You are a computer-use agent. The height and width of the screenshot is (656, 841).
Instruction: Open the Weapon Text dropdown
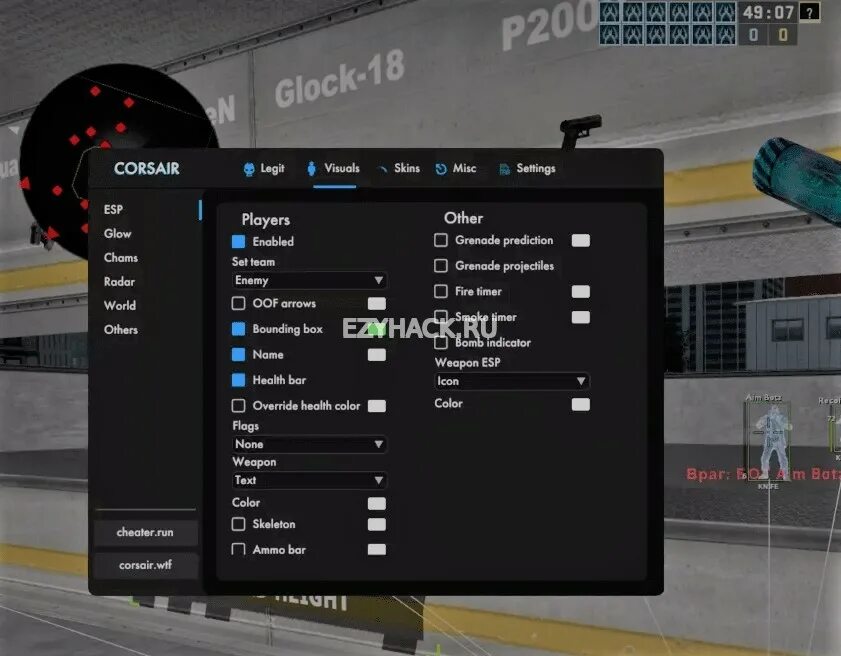[309, 480]
